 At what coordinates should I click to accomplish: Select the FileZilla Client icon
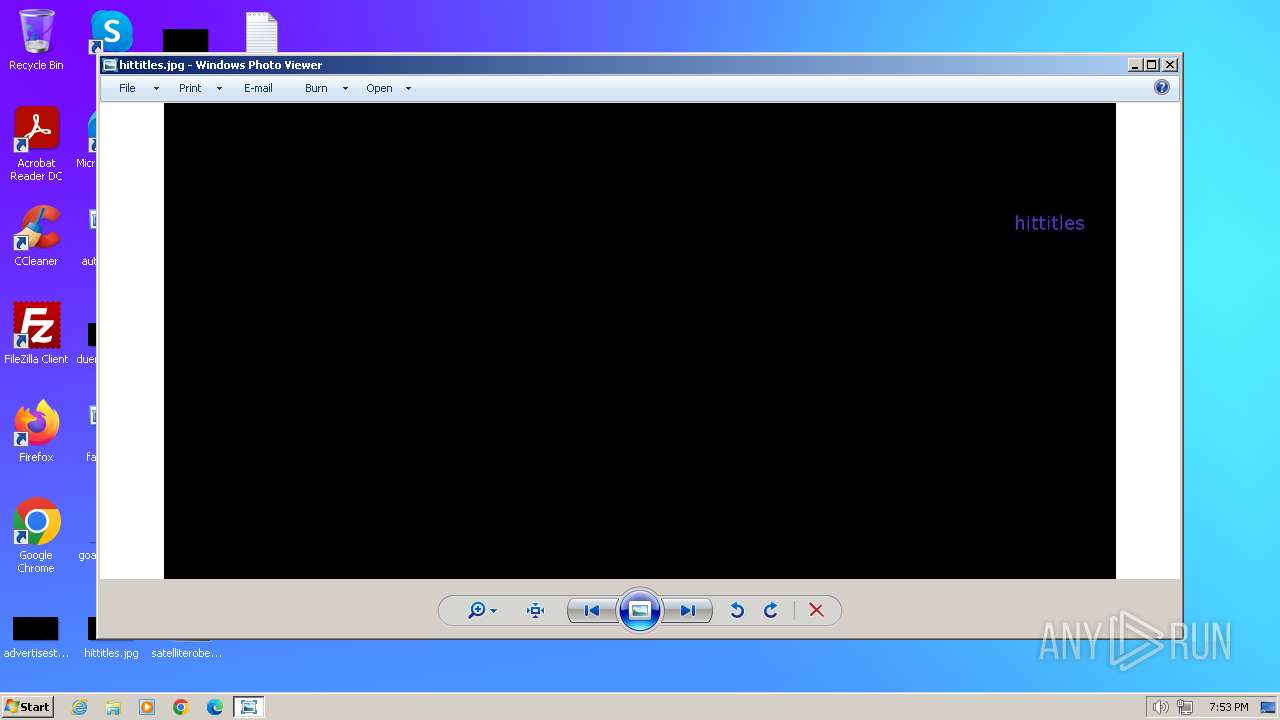(x=36, y=334)
